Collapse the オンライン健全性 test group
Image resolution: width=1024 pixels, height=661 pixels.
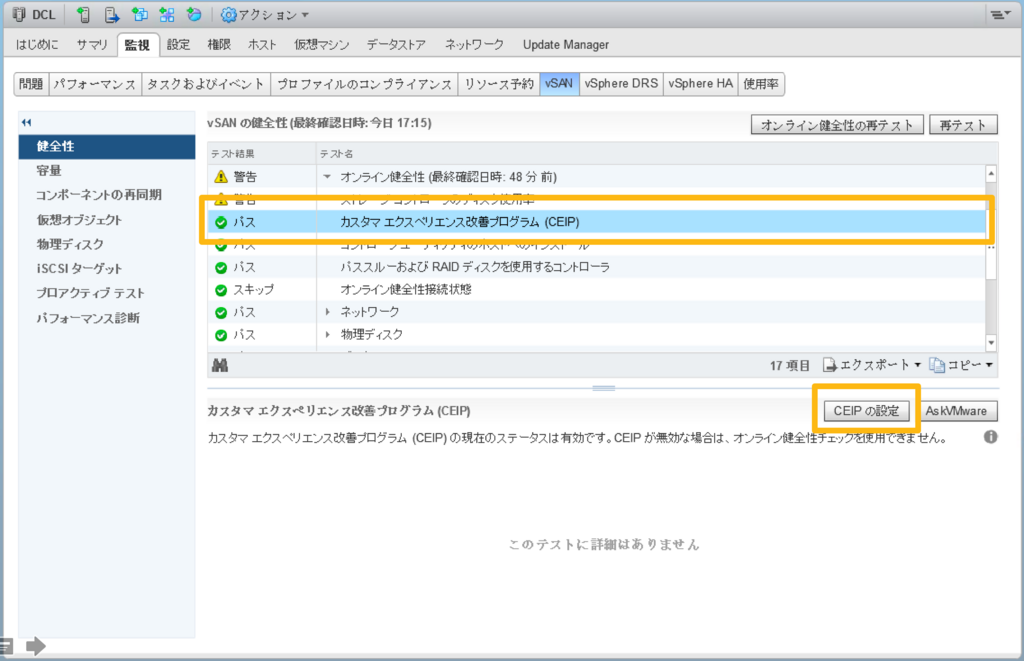click(x=327, y=177)
